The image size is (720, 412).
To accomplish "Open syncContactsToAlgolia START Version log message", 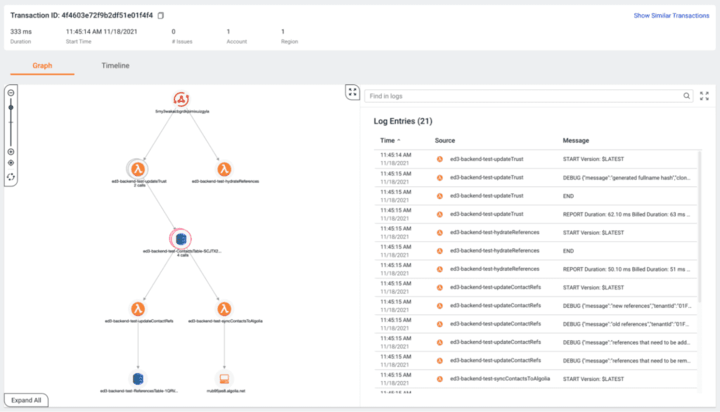I will 593,379.
